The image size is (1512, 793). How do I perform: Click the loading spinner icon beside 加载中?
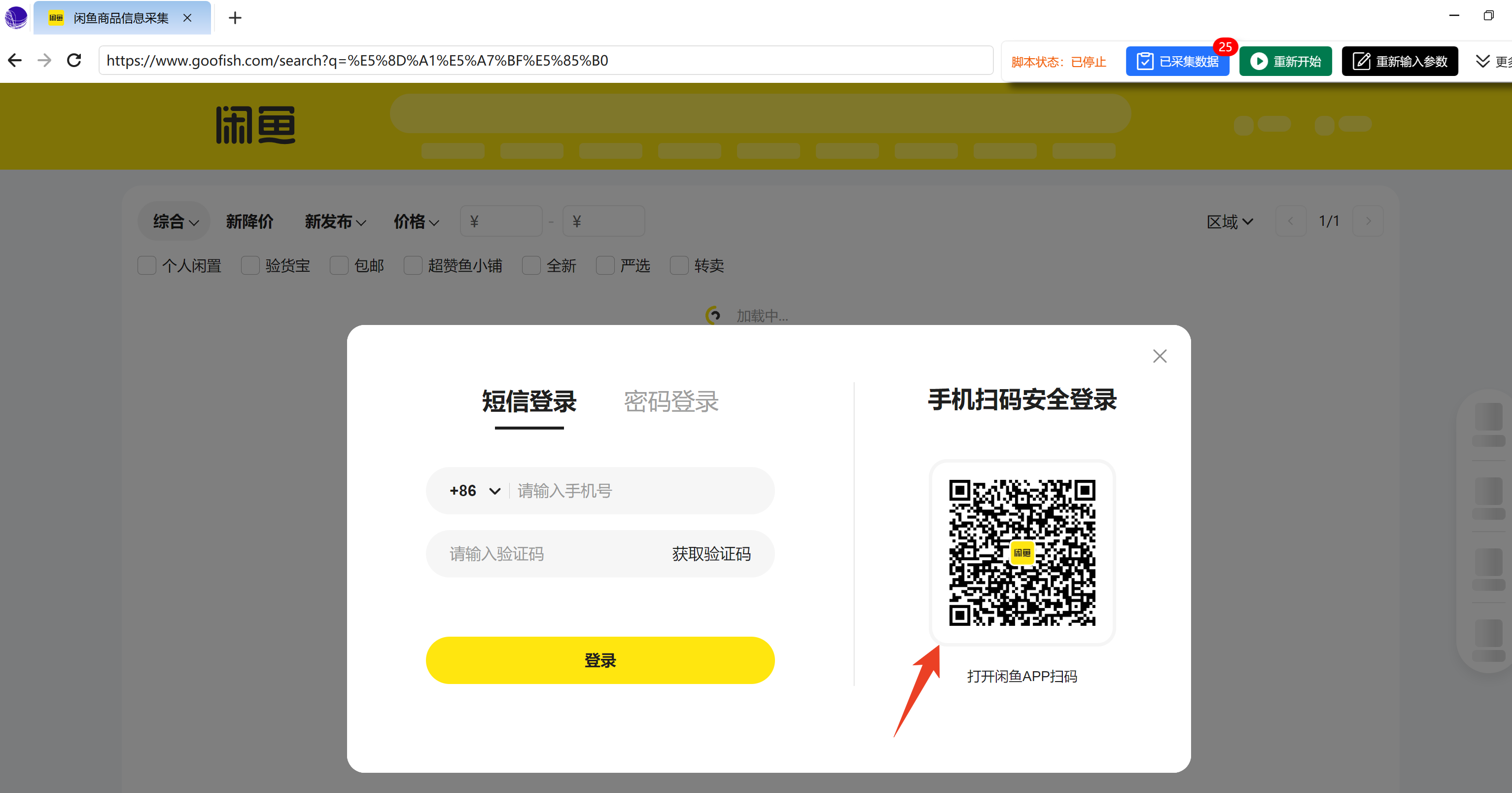pos(713,315)
